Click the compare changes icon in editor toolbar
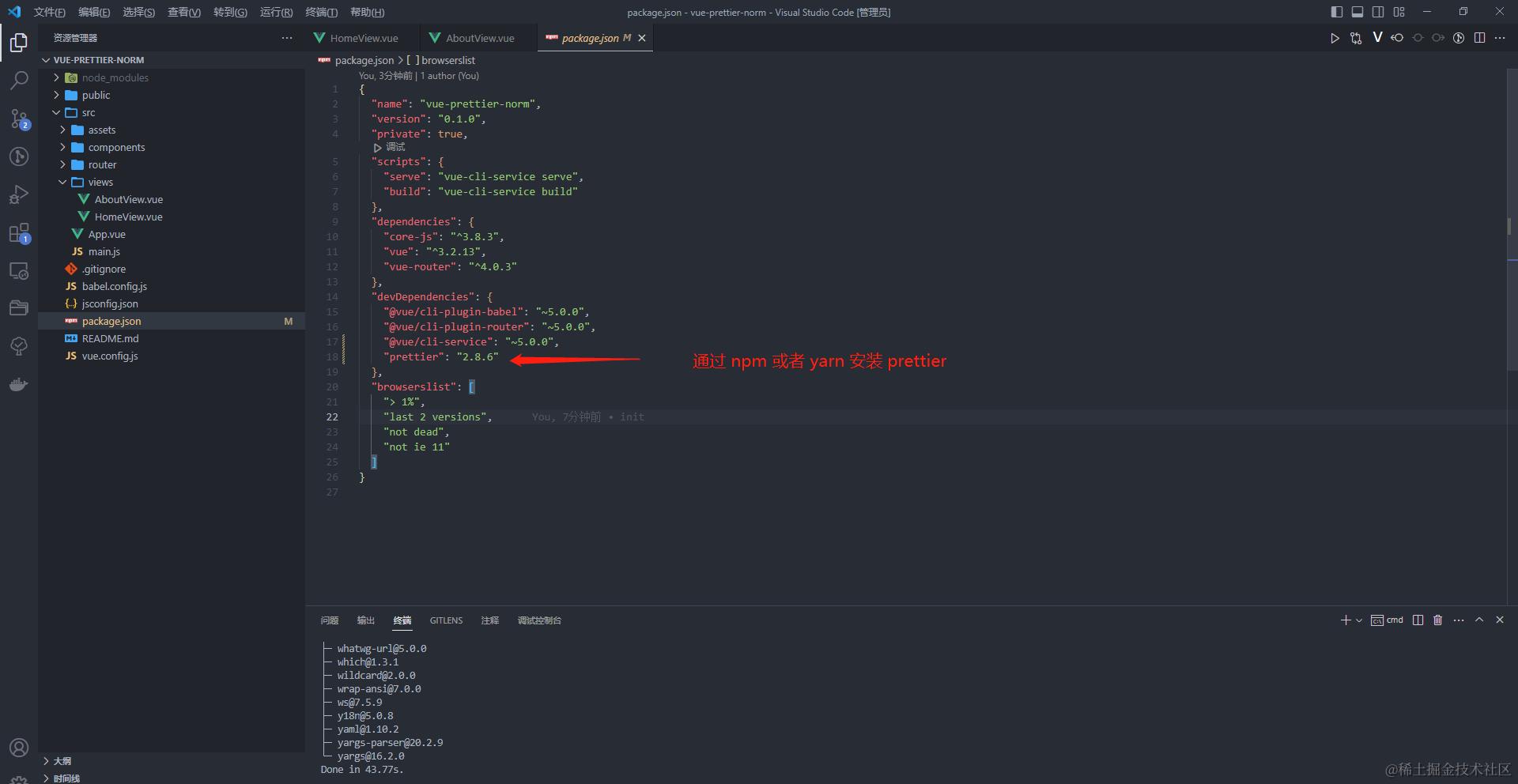Image resolution: width=1518 pixels, height=784 pixels. pos(1356,38)
